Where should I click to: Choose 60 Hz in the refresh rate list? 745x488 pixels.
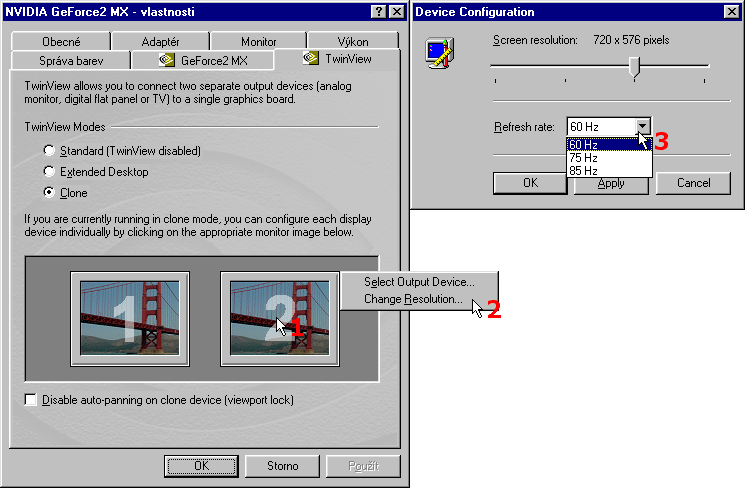click(x=609, y=144)
